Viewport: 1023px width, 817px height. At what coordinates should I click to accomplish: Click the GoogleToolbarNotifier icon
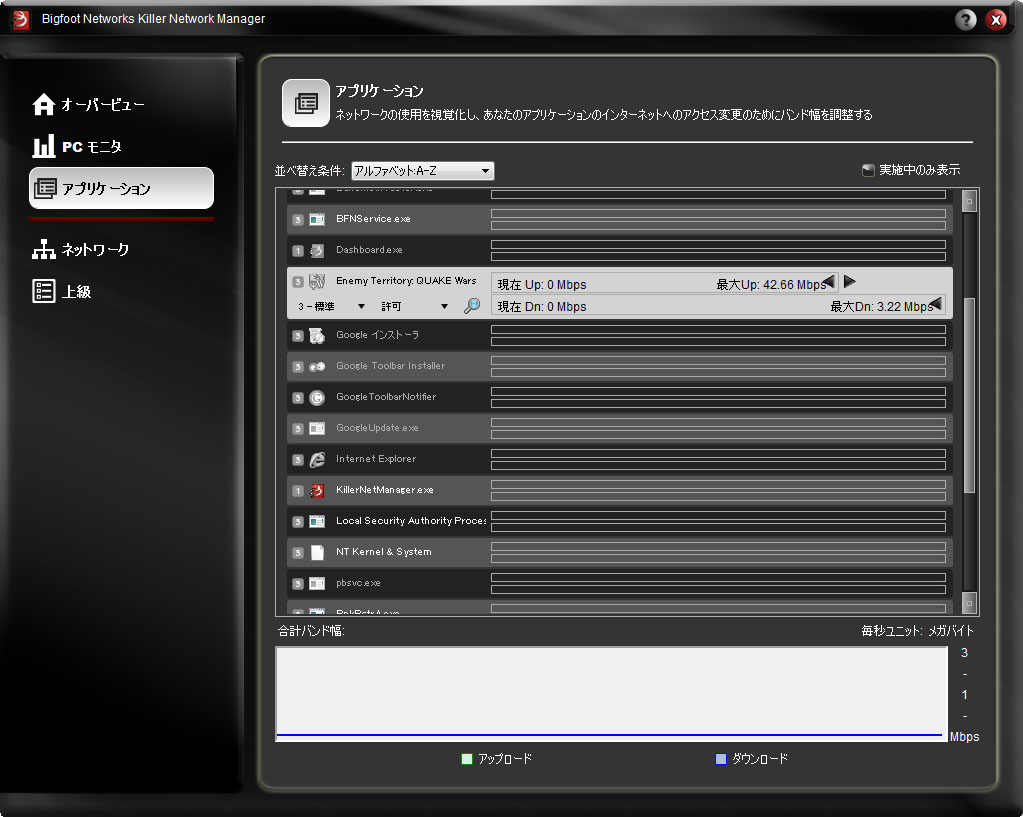(x=317, y=397)
